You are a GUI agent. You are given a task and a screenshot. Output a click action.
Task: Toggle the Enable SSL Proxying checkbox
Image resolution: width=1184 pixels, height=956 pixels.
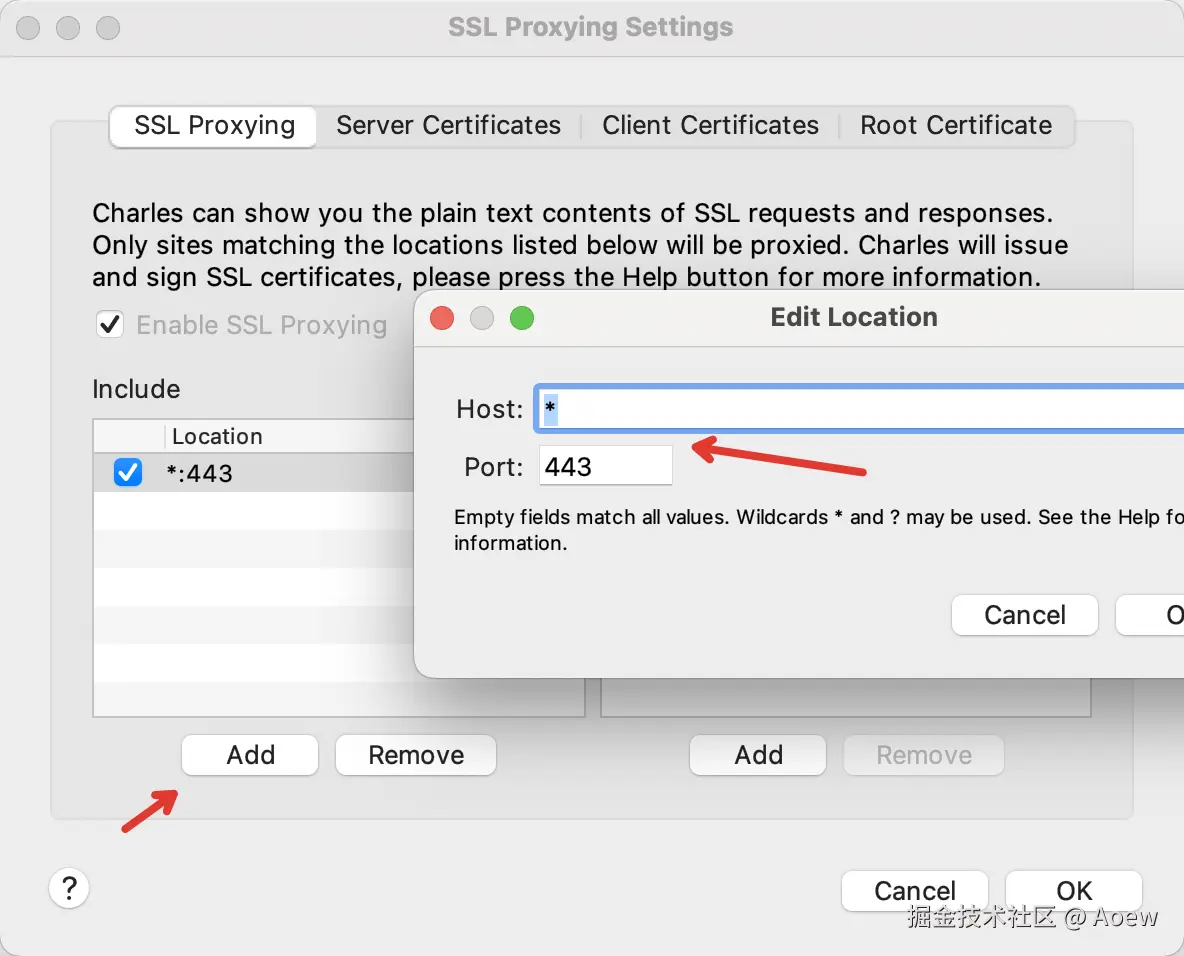(x=110, y=325)
